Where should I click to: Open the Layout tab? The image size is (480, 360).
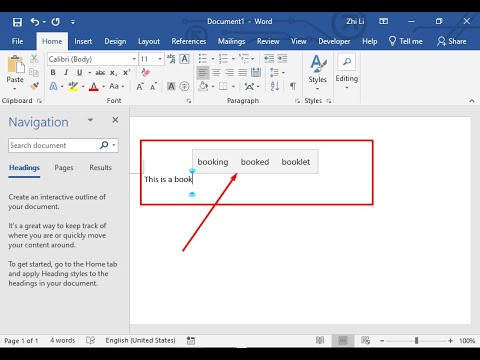click(x=149, y=41)
